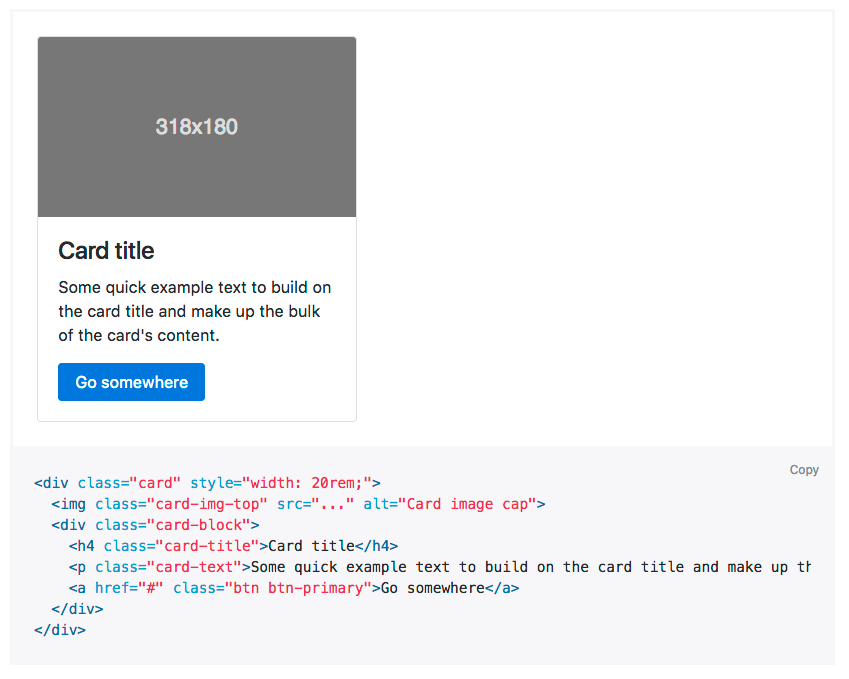The image size is (849, 679).
Task: Copy the code snippet
Action: [804, 470]
